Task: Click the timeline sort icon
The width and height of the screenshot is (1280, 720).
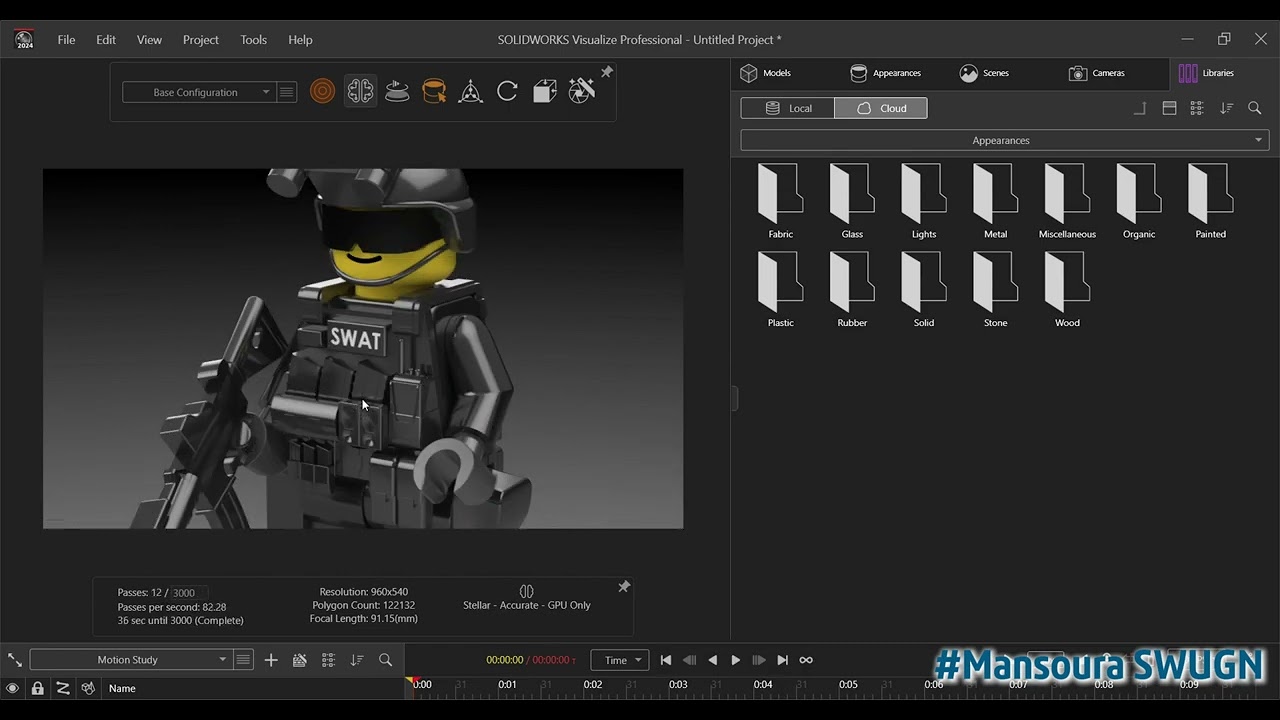Action: [x=357, y=660]
